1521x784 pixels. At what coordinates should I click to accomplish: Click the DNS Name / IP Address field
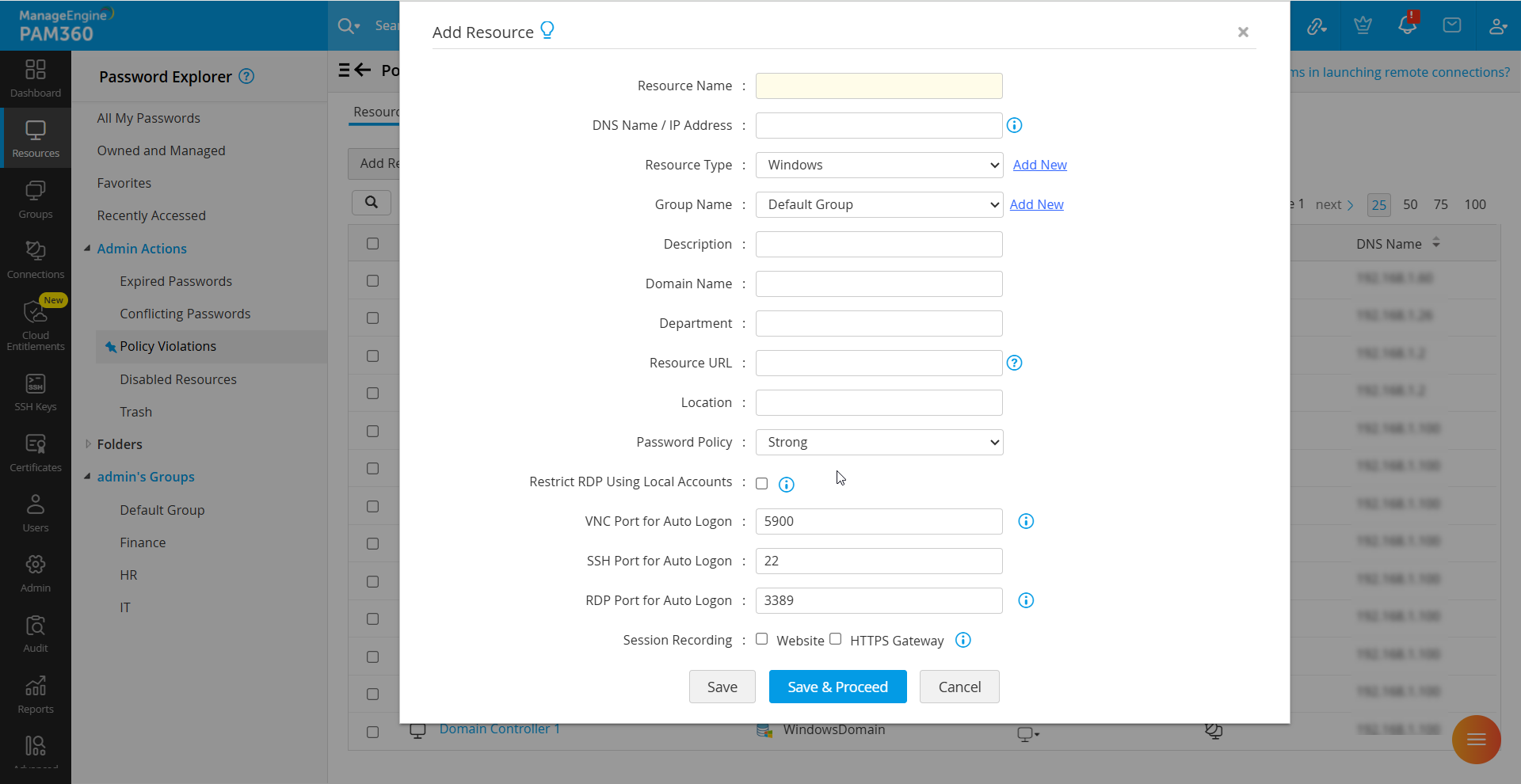pyautogui.click(x=879, y=125)
